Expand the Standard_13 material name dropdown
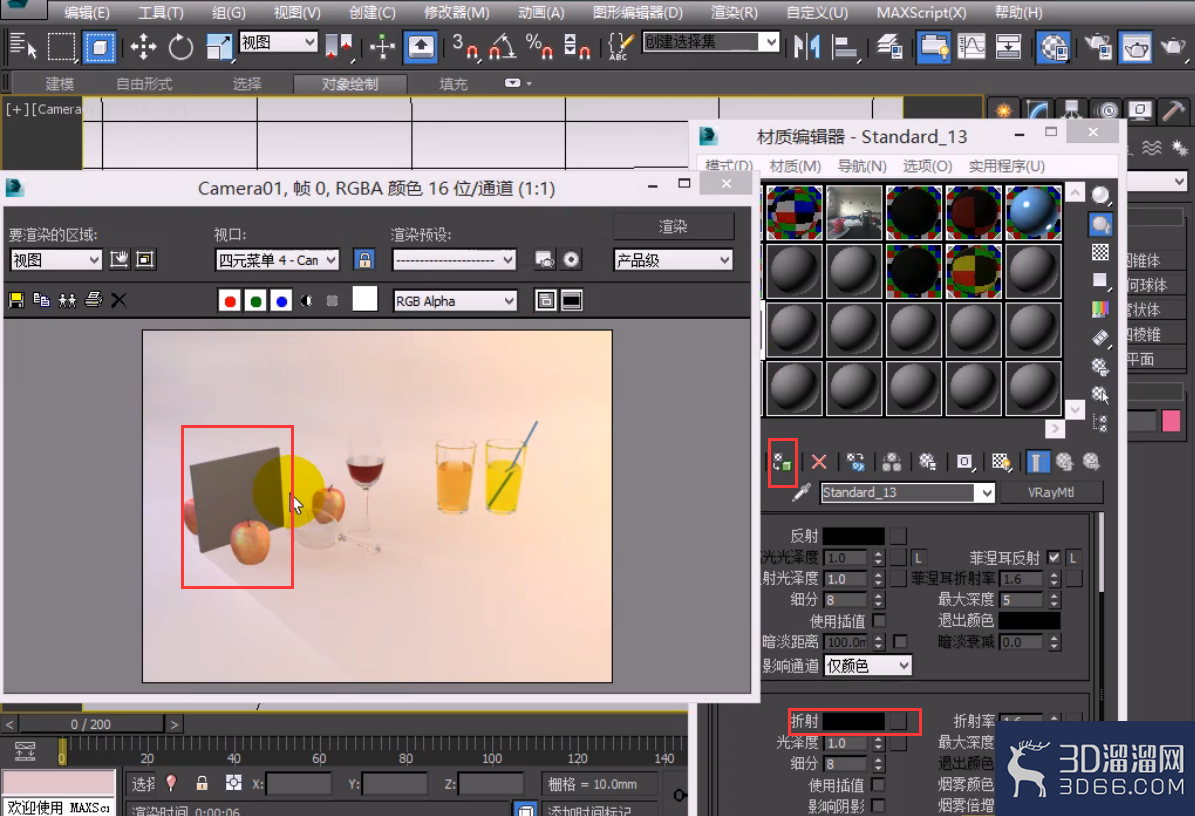1195x816 pixels. click(986, 493)
